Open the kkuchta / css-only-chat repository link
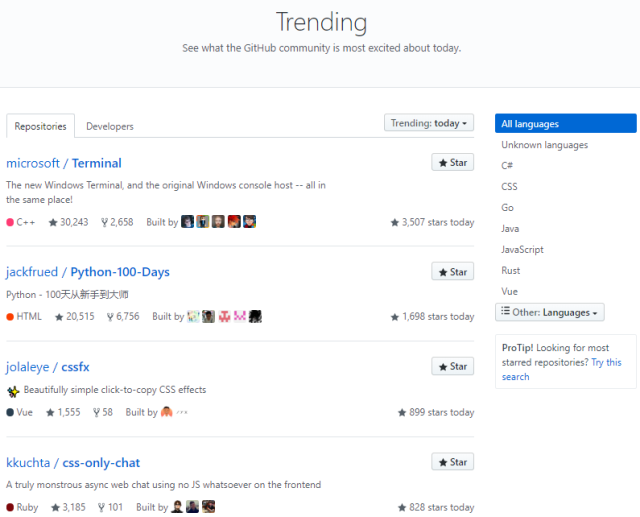 [x=73, y=462]
